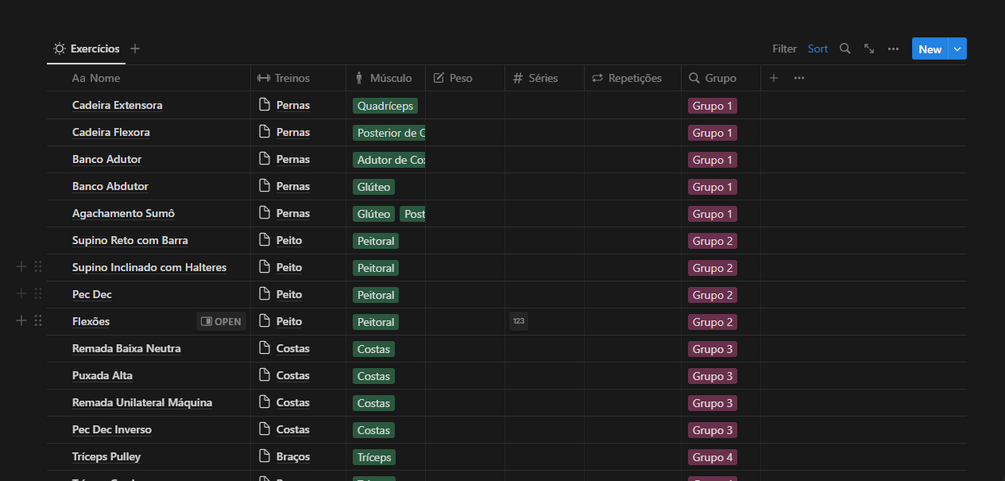Click Grupo 1 tag in Banco Adutor row
The width and height of the screenshot is (1005, 481).
point(712,160)
